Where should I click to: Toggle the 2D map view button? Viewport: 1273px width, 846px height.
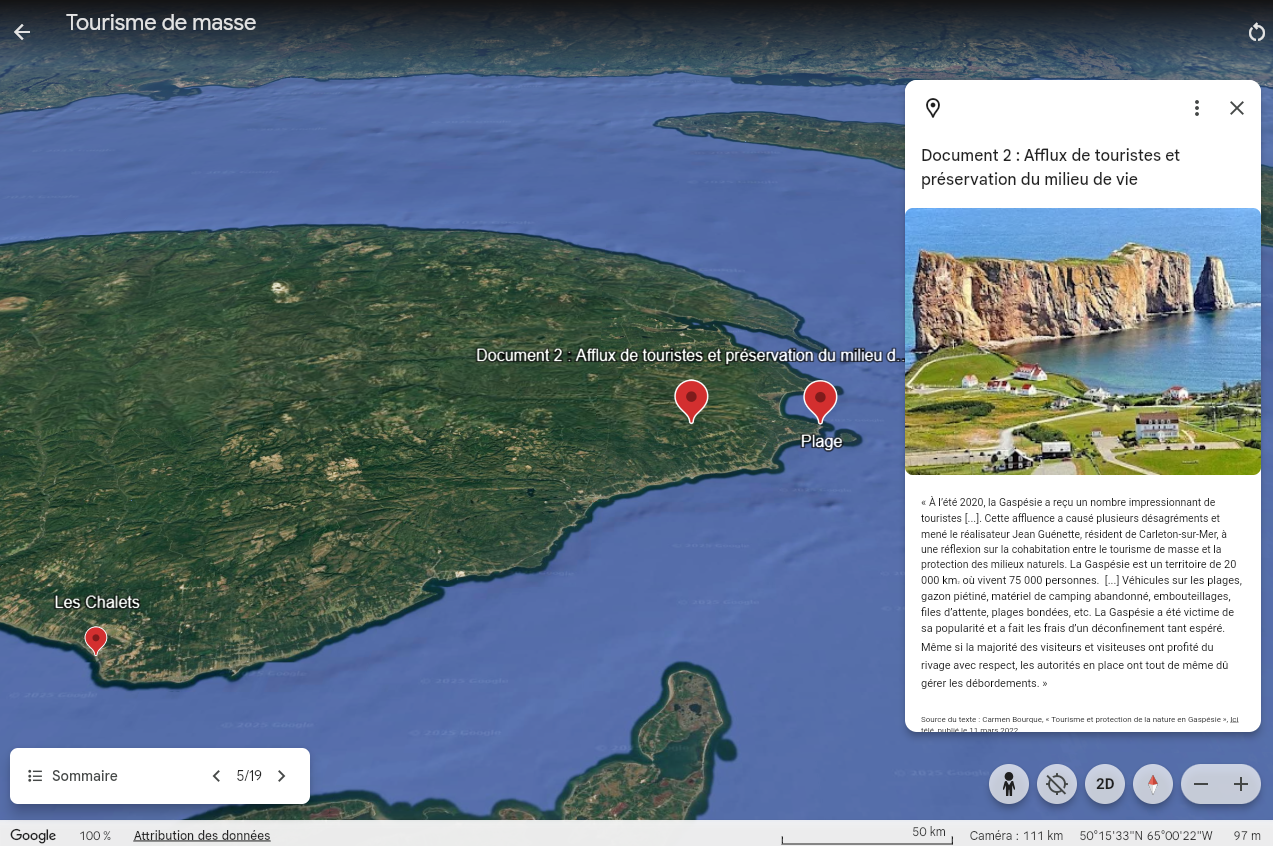1105,784
